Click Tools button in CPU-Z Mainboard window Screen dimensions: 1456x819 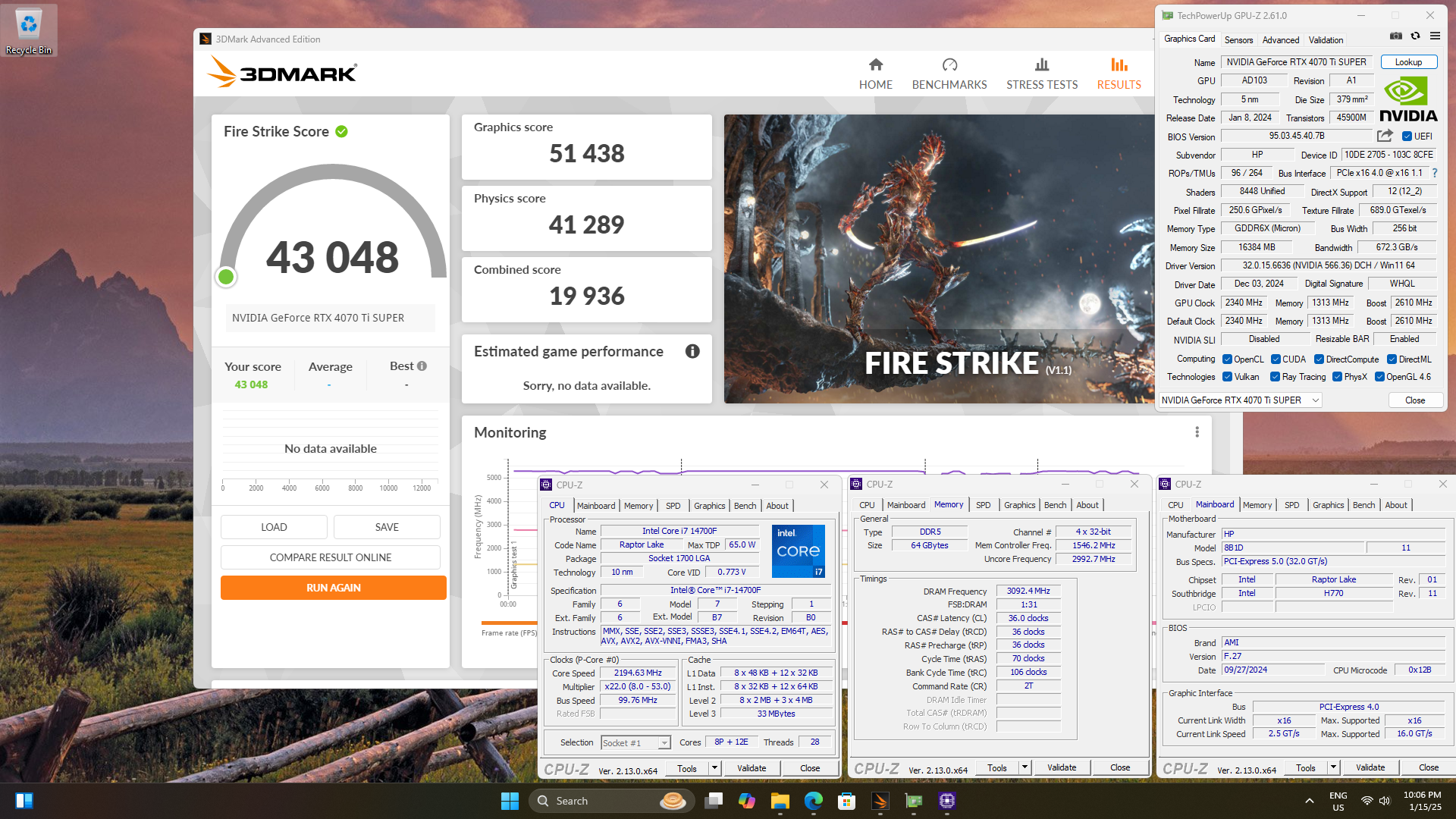click(x=1306, y=767)
